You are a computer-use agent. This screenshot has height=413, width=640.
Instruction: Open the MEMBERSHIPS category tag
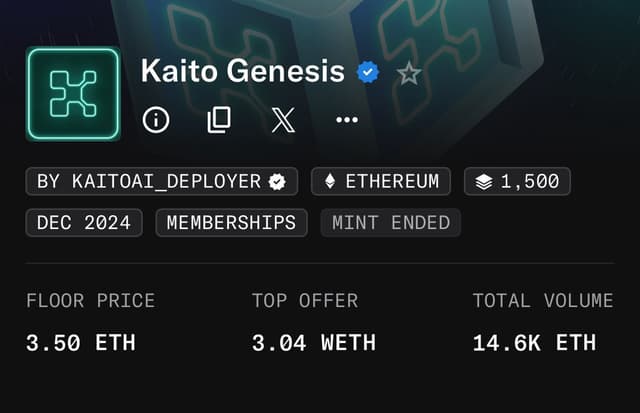click(231, 223)
